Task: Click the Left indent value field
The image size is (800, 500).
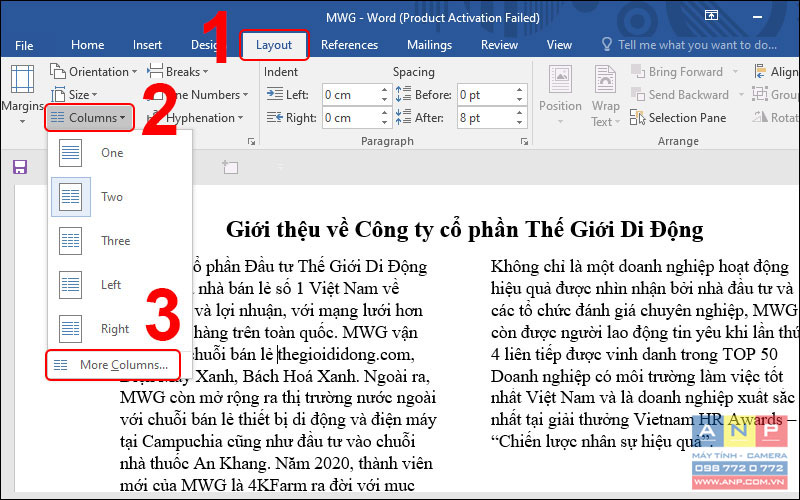Action: [351, 95]
